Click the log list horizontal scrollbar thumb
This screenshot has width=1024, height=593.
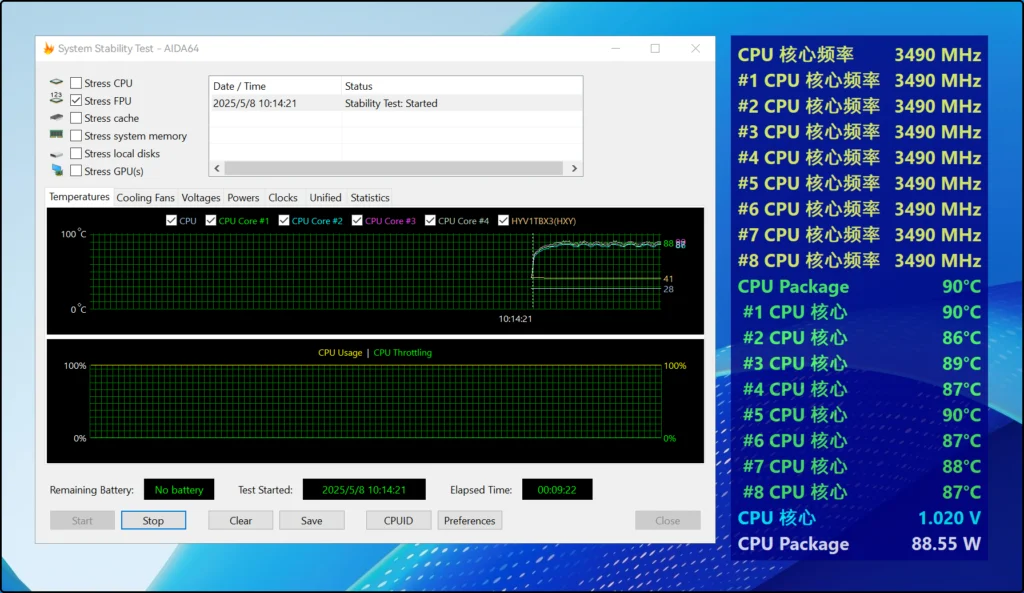coord(394,168)
